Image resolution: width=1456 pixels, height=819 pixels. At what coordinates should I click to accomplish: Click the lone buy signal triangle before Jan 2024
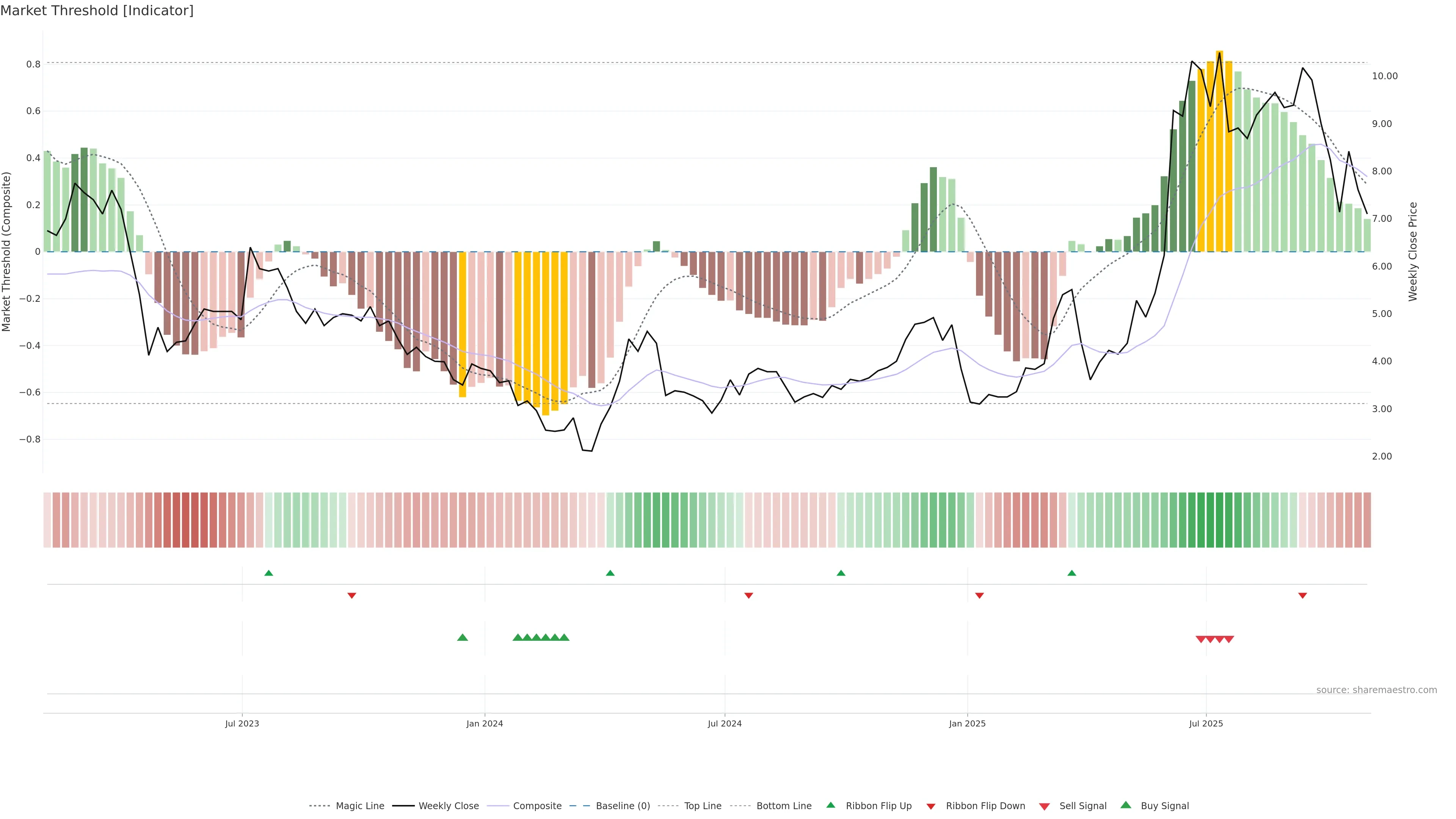(x=462, y=637)
